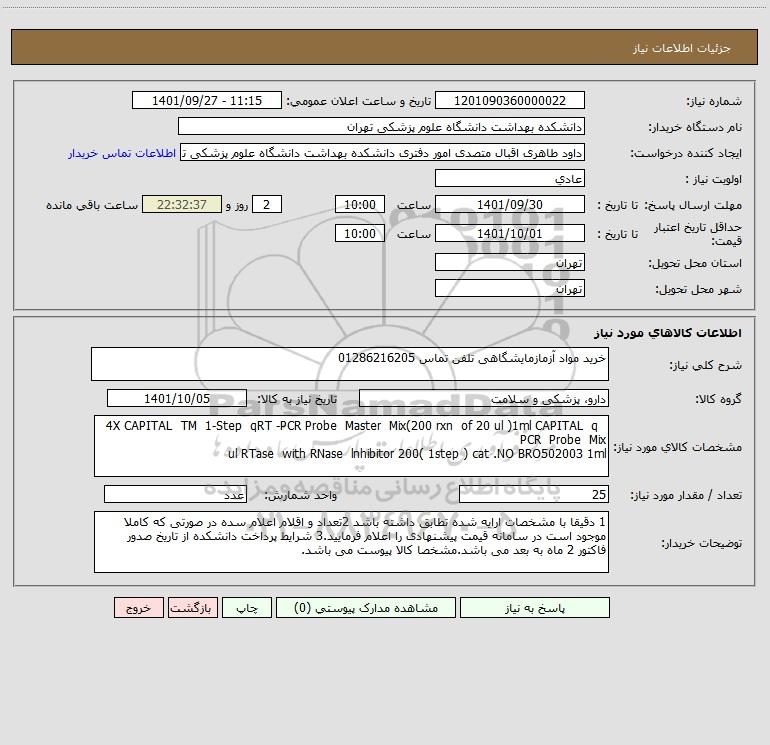Click the تاریخ نیاز به کالا label
This screenshot has height=745, width=770.
coord(297,399)
